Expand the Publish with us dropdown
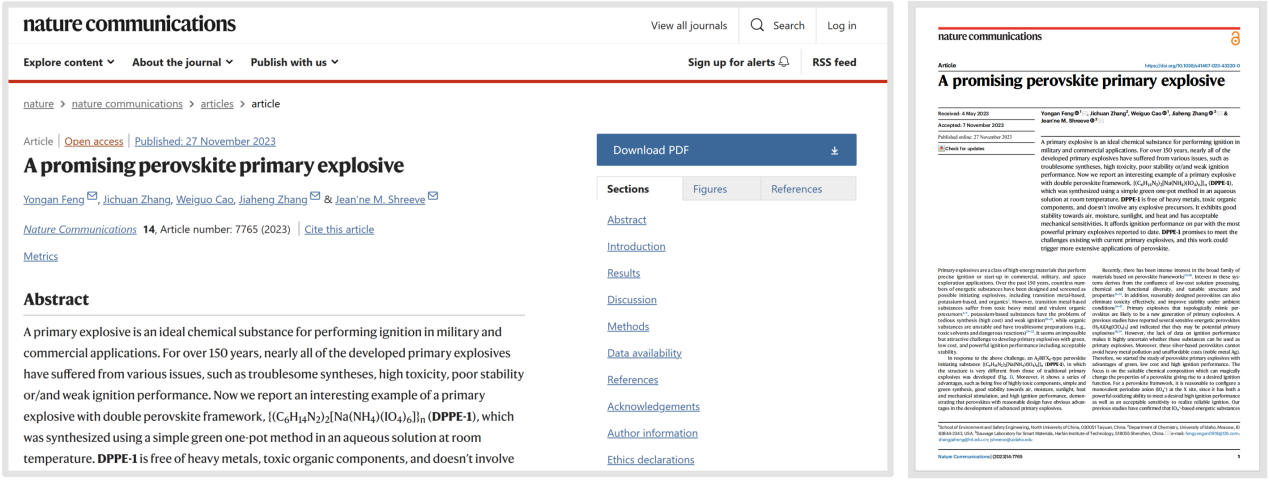 [x=294, y=62]
